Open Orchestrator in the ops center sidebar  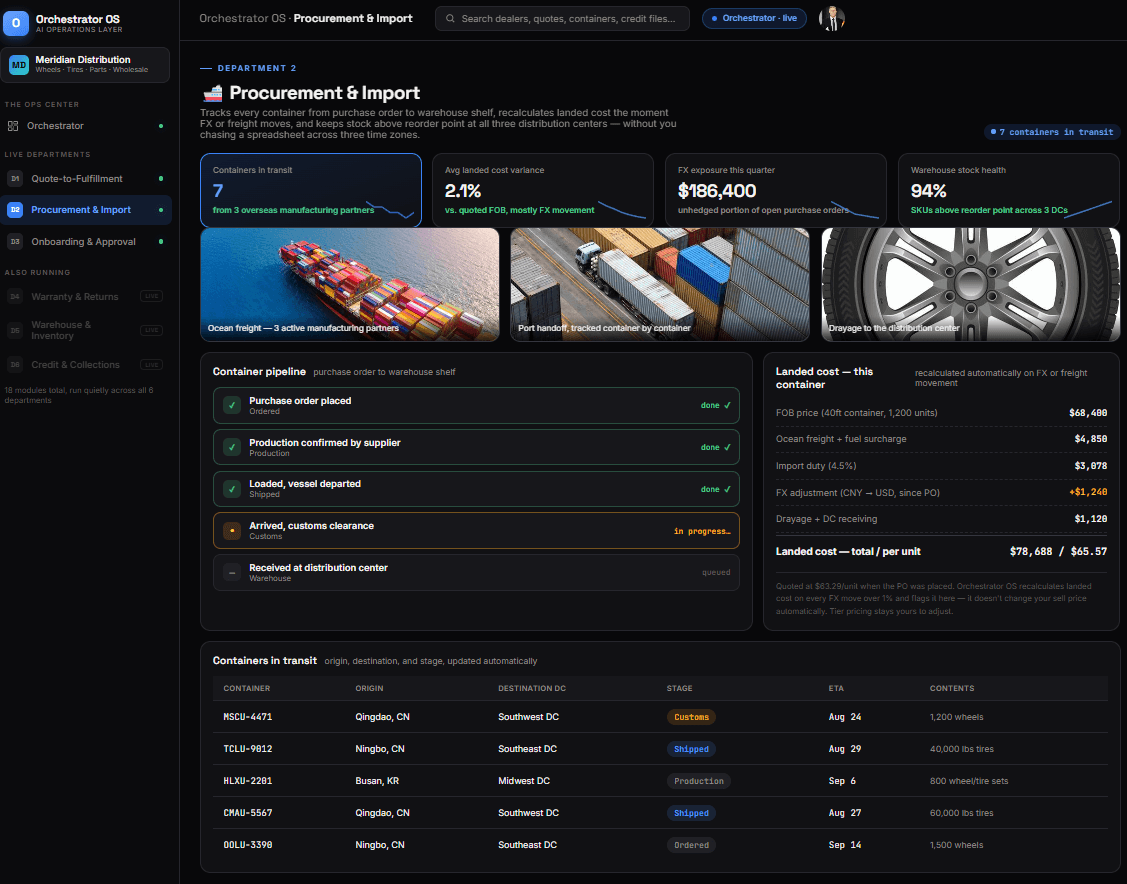pyautogui.click(x=86, y=126)
